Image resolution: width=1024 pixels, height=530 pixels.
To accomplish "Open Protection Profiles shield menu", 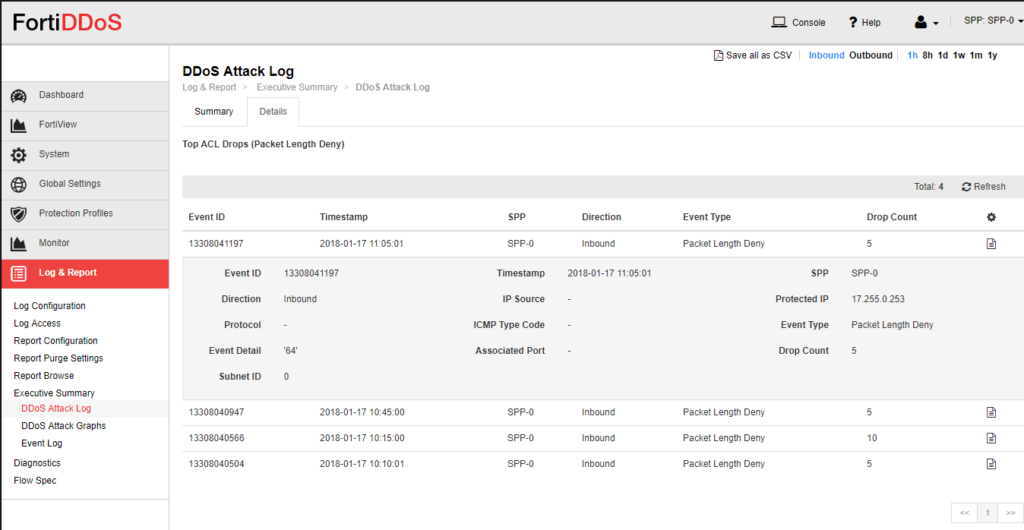I will tap(75, 214).
